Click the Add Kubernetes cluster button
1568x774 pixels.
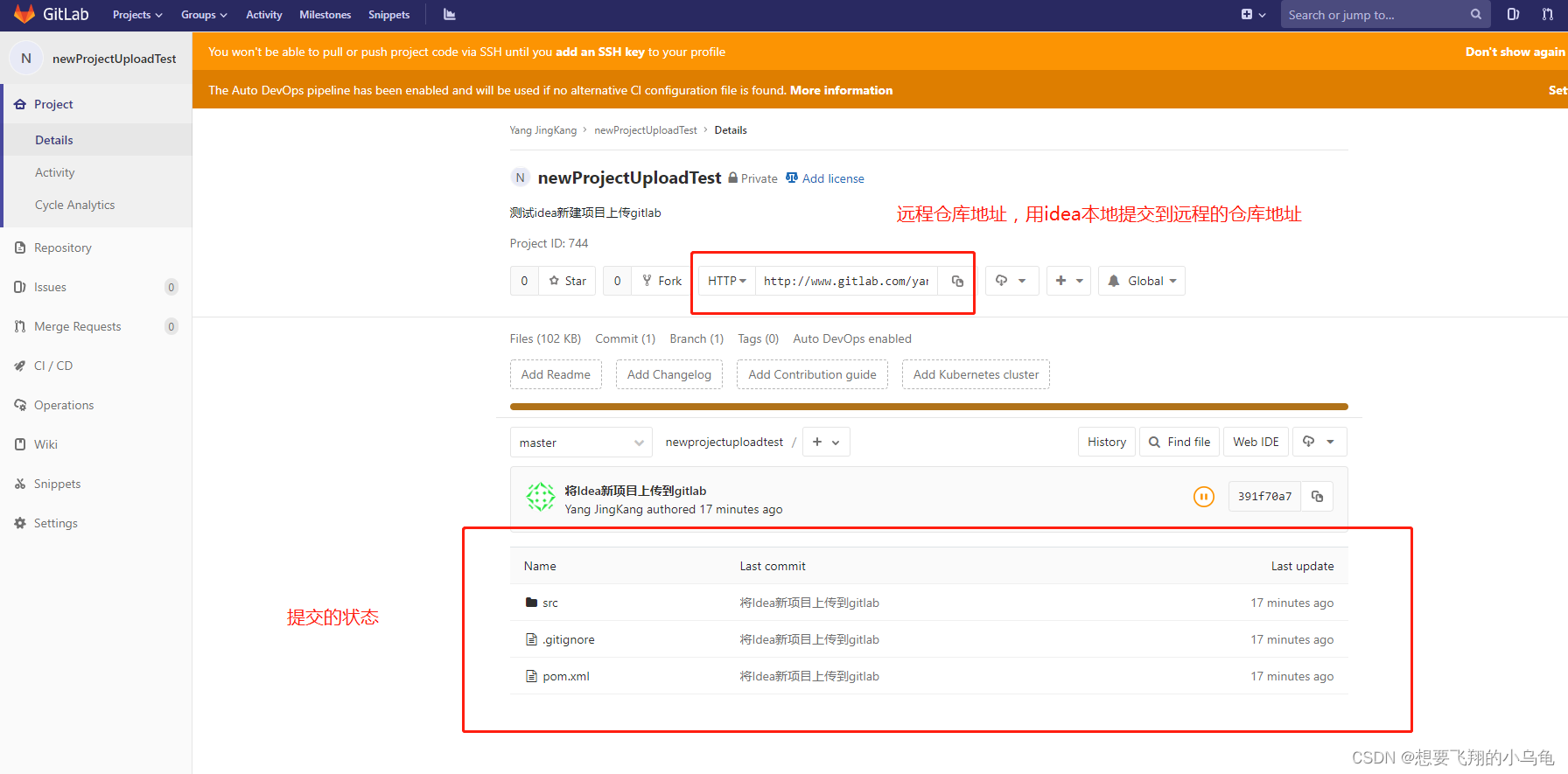point(976,374)
